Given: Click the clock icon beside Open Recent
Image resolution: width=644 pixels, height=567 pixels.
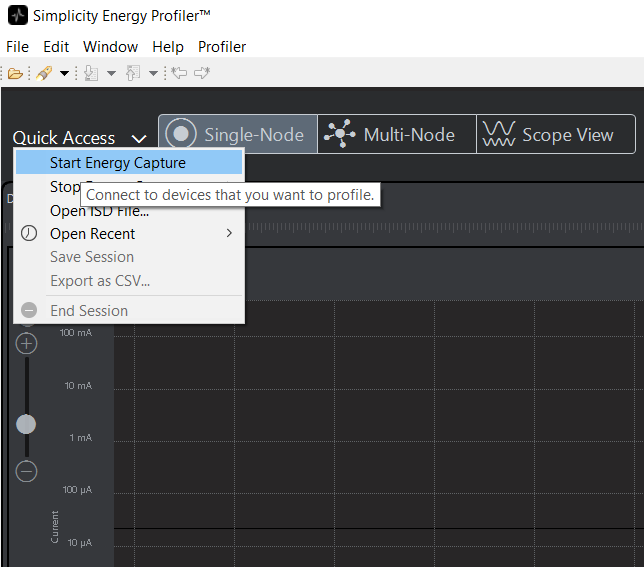Looking at the screenshot, I should [30, 234].
